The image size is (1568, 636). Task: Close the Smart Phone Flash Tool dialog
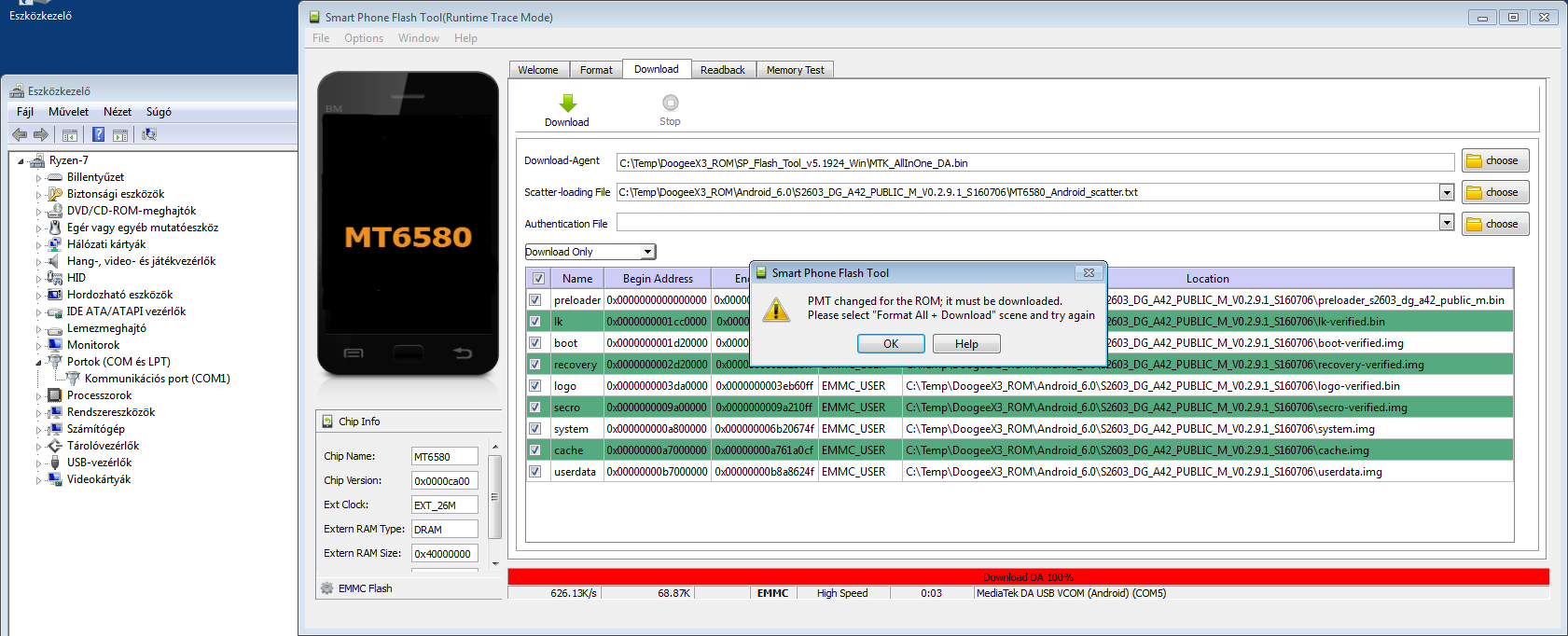click(1089, 273)
